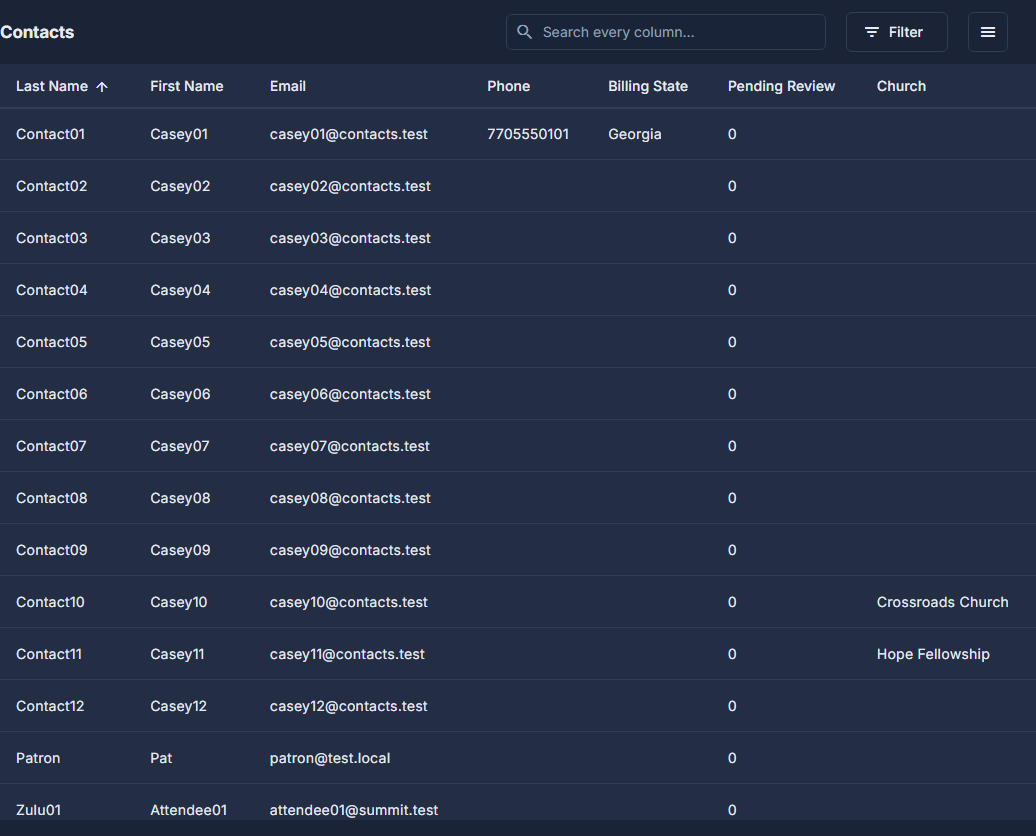
Task: Click email casey07@contacts.test
Action: (350, 446)
